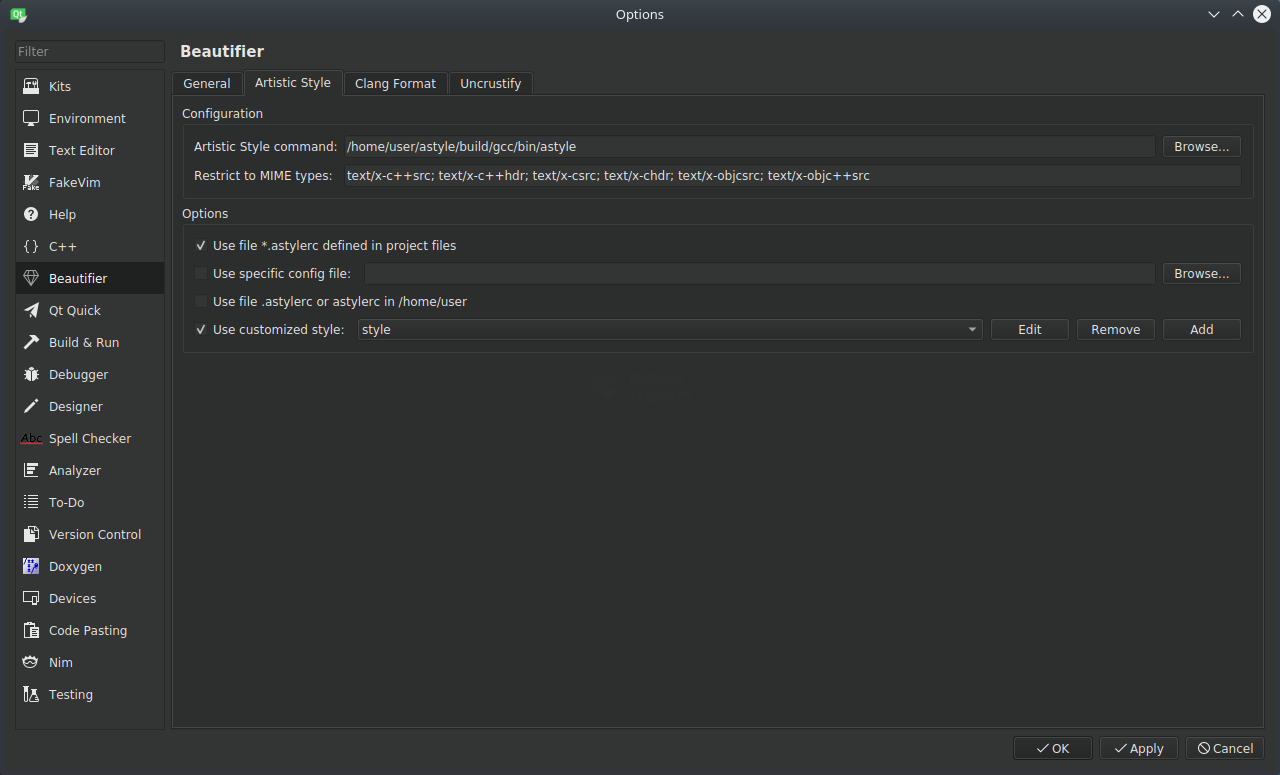Select the Spell Checker Abc icon
The image size is (1280, 775).
pyautogui.click(x=31, y=439)
